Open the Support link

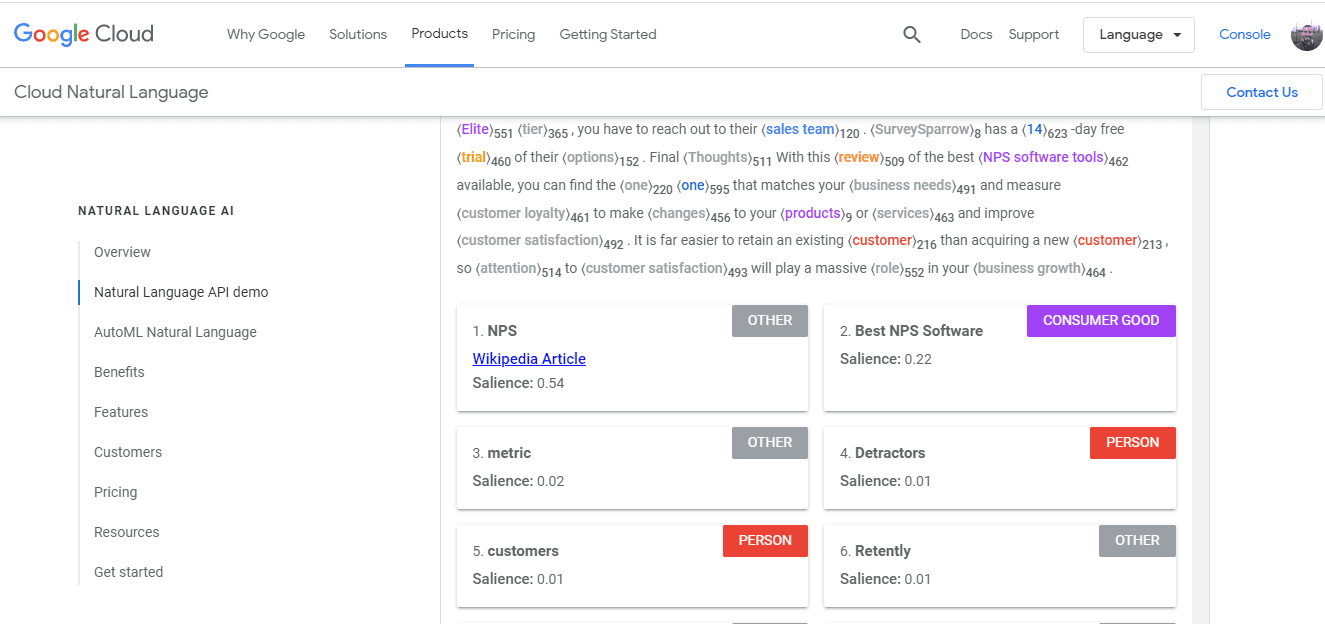1033,34
